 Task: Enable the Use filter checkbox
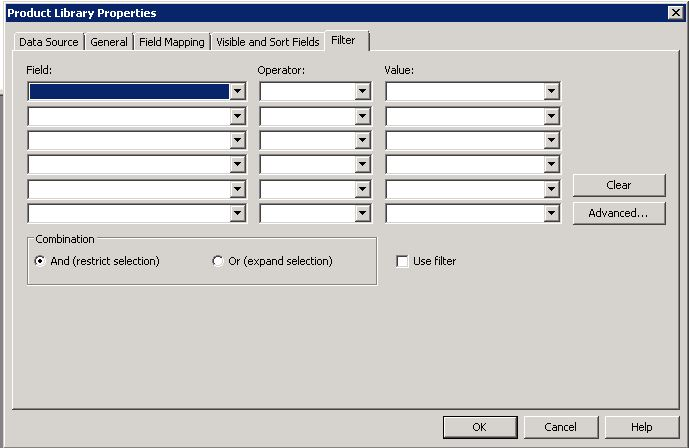[x=402, y=261]
